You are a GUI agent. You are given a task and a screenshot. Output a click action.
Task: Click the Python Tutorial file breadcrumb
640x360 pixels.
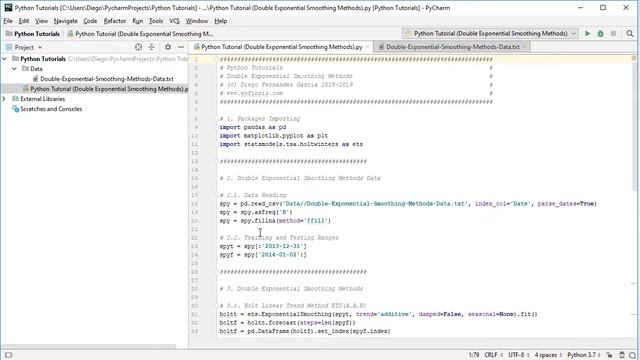click(140, 34)
